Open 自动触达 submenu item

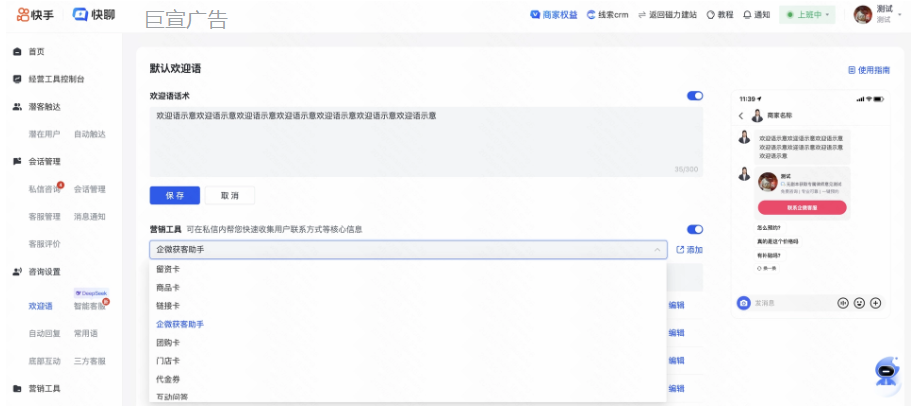90,135
